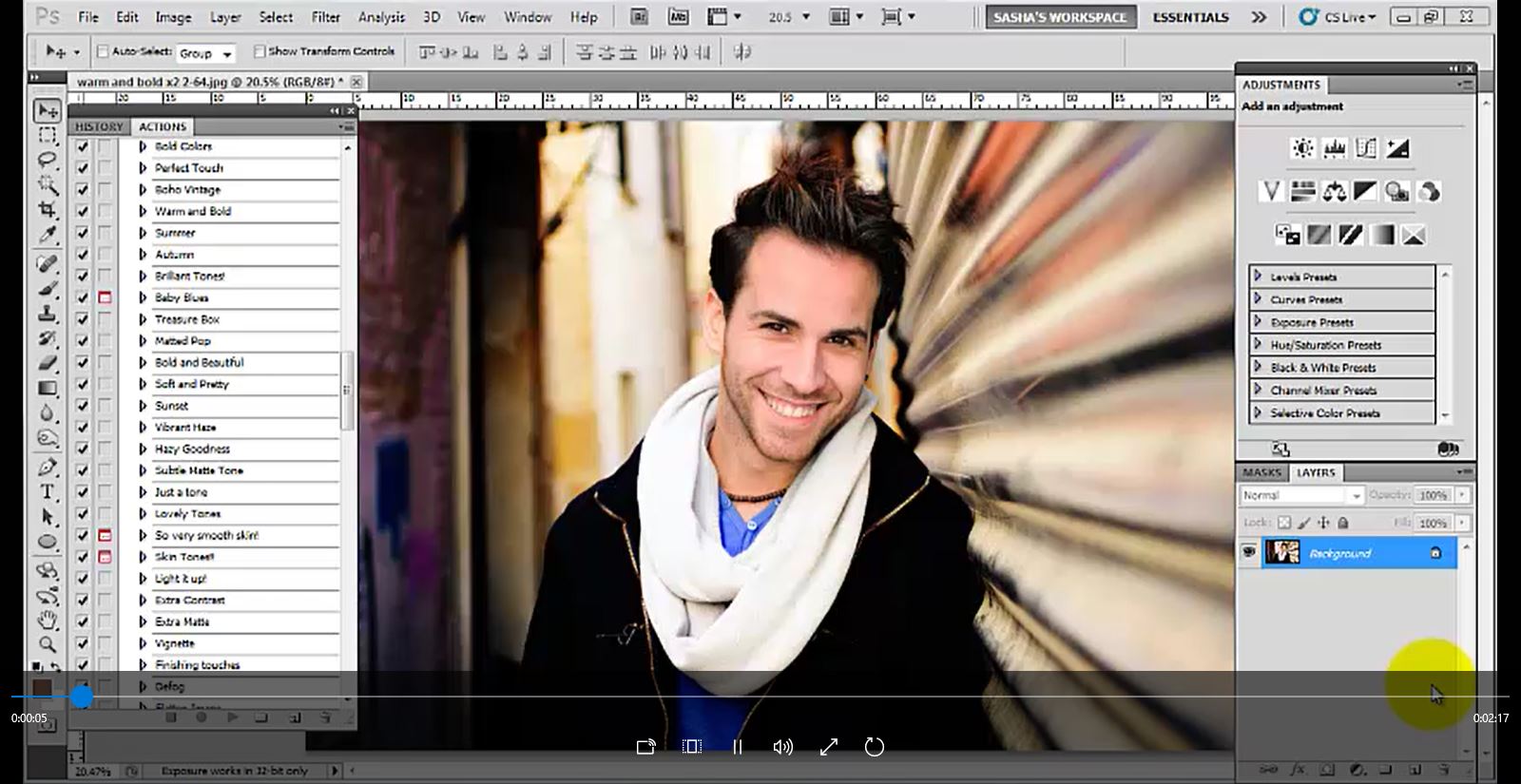
Task: Add a Color Balance adjustment
Action: coord(1334,192)
